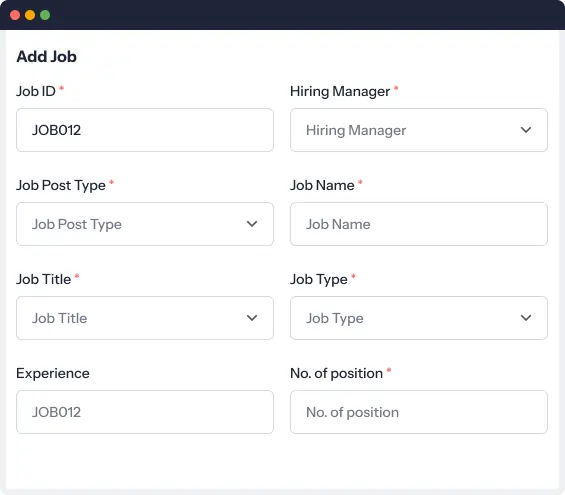The image size is (565, 495).
Task: Click the Add Job heading
Action: pyautogui.click(x=46, y=57)
